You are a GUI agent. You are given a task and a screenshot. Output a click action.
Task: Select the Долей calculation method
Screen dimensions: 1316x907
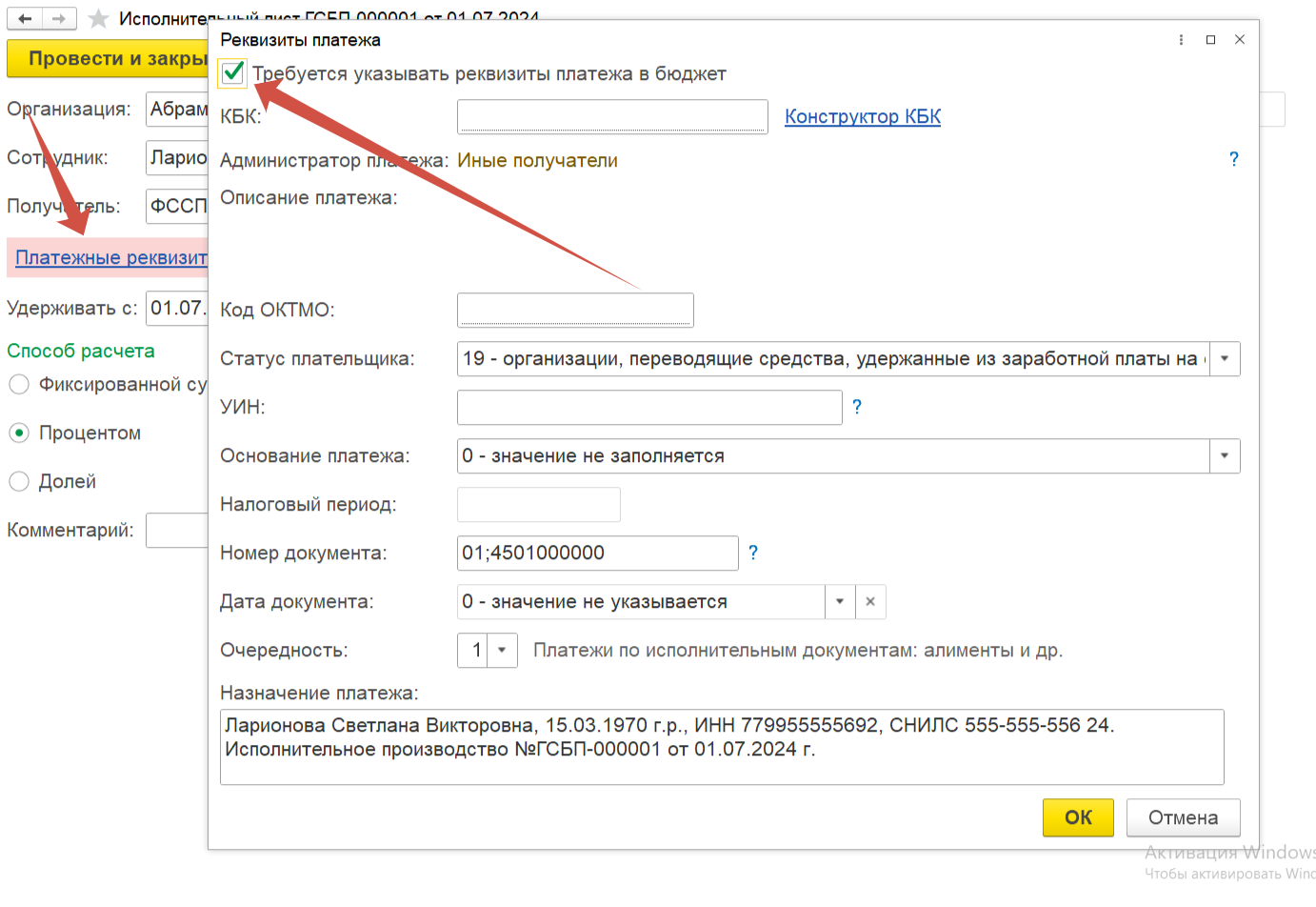tap(19, 482)
